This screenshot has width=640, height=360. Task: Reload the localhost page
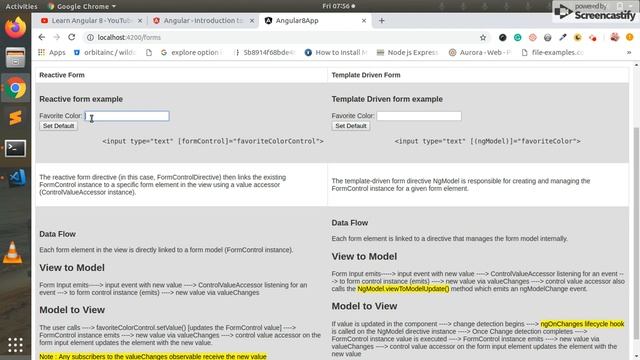71,37
